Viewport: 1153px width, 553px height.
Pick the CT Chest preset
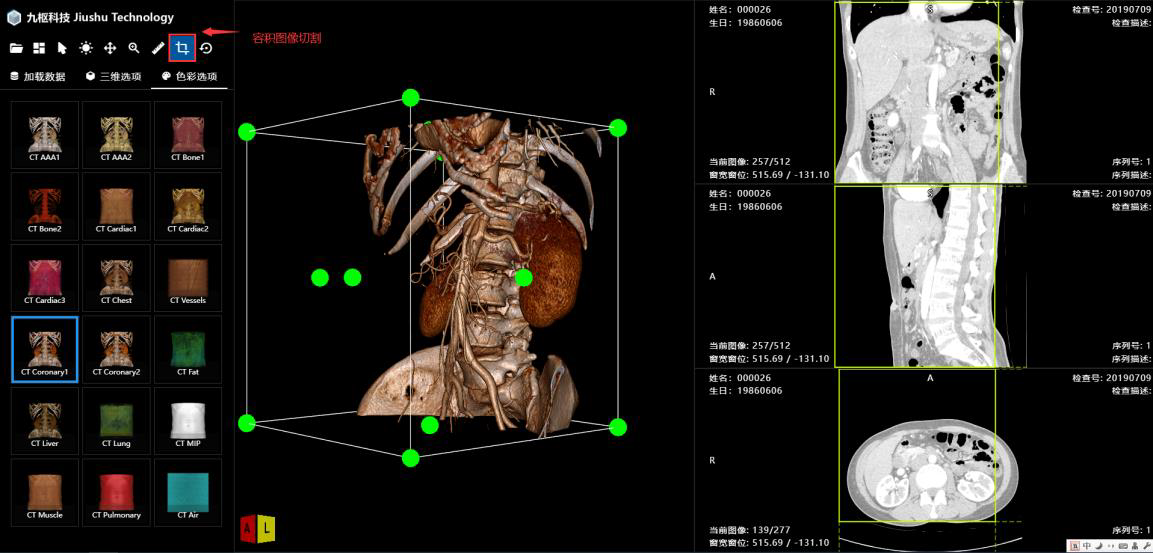pyautogui.click(x=116, y=278)
